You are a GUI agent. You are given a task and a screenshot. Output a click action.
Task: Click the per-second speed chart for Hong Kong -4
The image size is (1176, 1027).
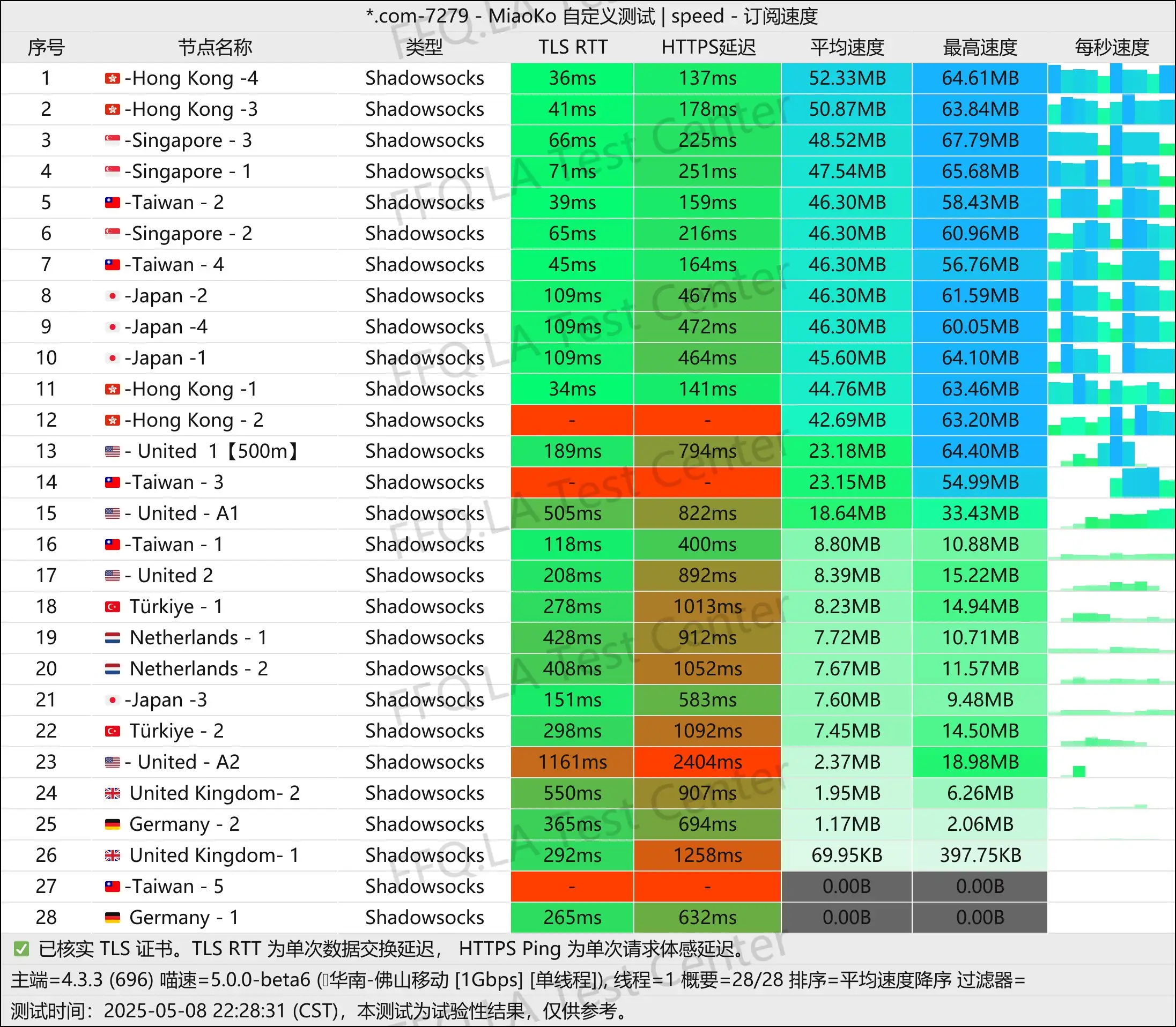pos(1111,78)
